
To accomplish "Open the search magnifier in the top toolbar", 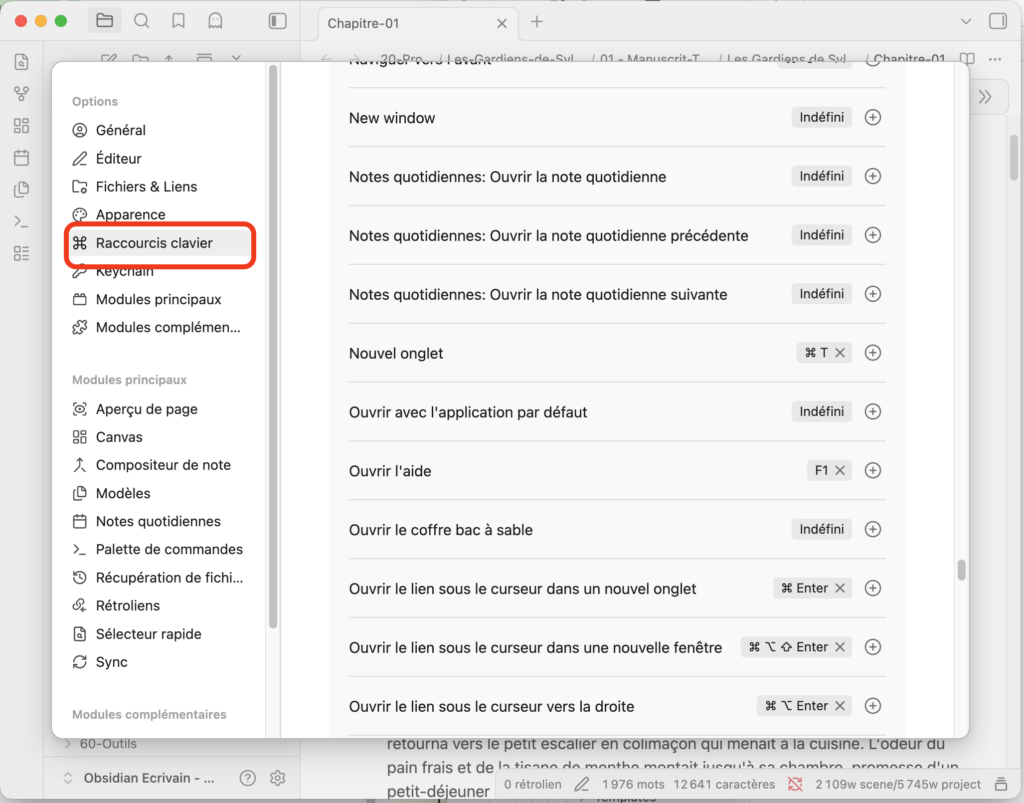I will coord(142,21).
